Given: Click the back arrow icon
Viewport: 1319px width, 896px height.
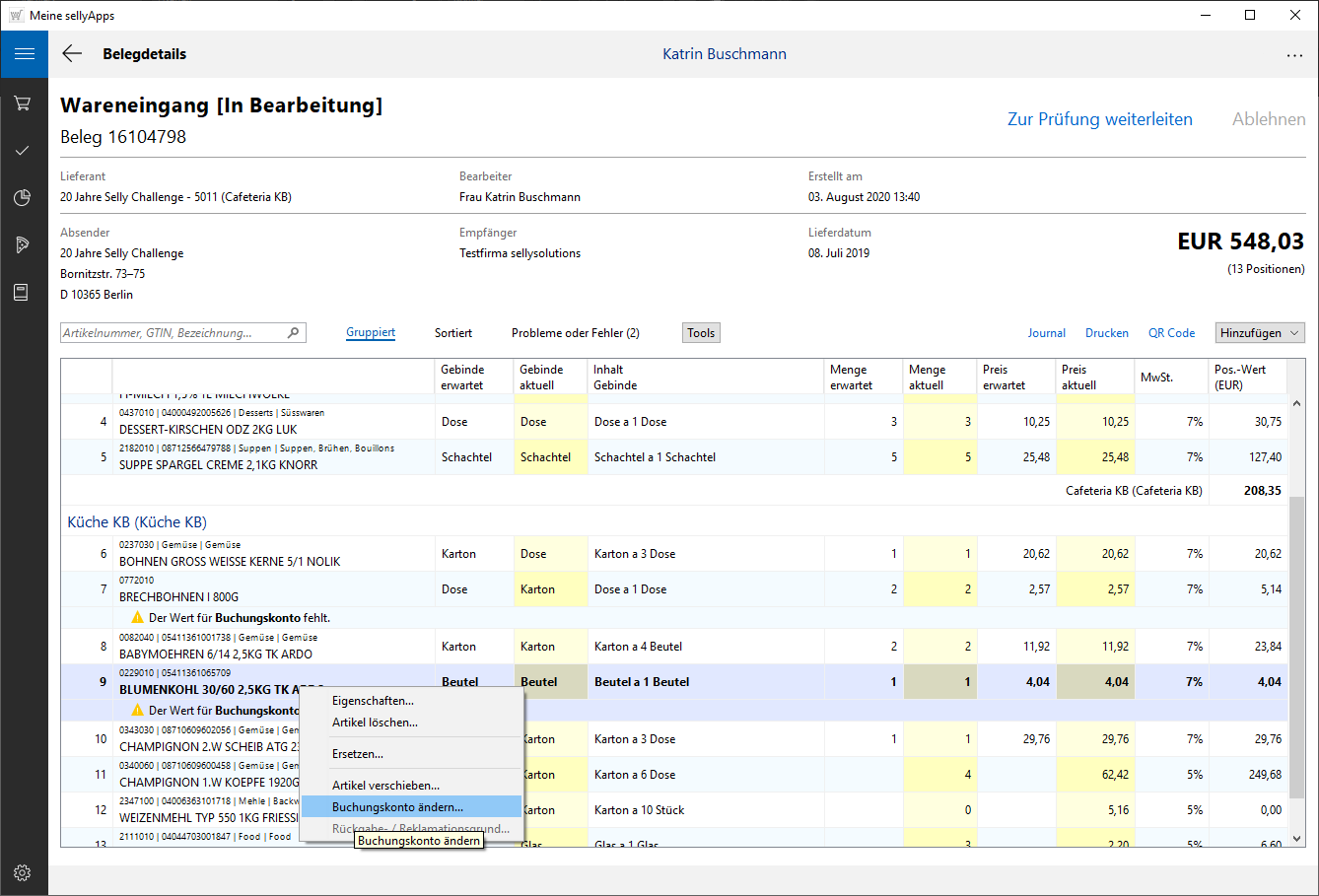Looking at the screenshot, I should coord(72,54).
